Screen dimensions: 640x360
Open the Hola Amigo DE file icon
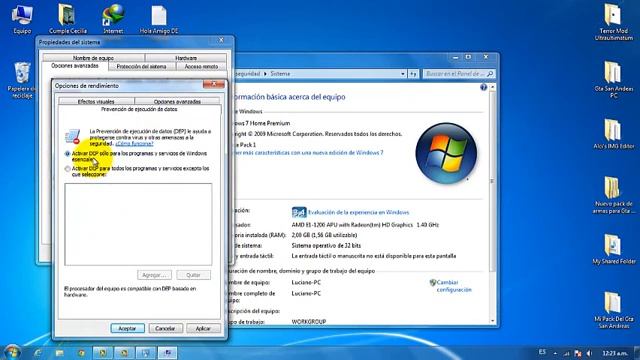click(x=159, y=18)
